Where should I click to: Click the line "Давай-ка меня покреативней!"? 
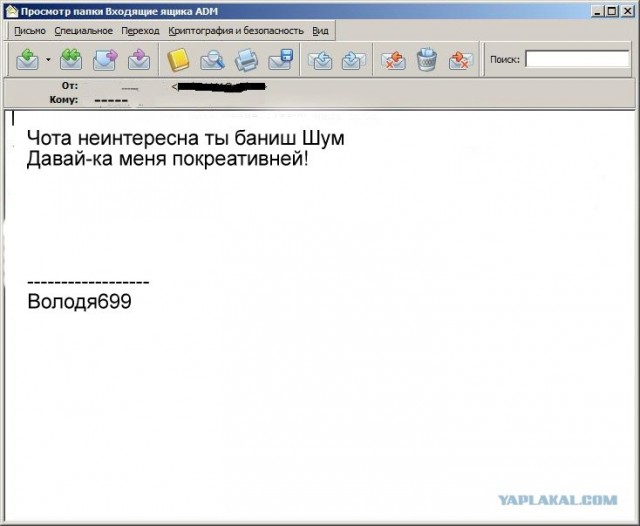[167, 159]
